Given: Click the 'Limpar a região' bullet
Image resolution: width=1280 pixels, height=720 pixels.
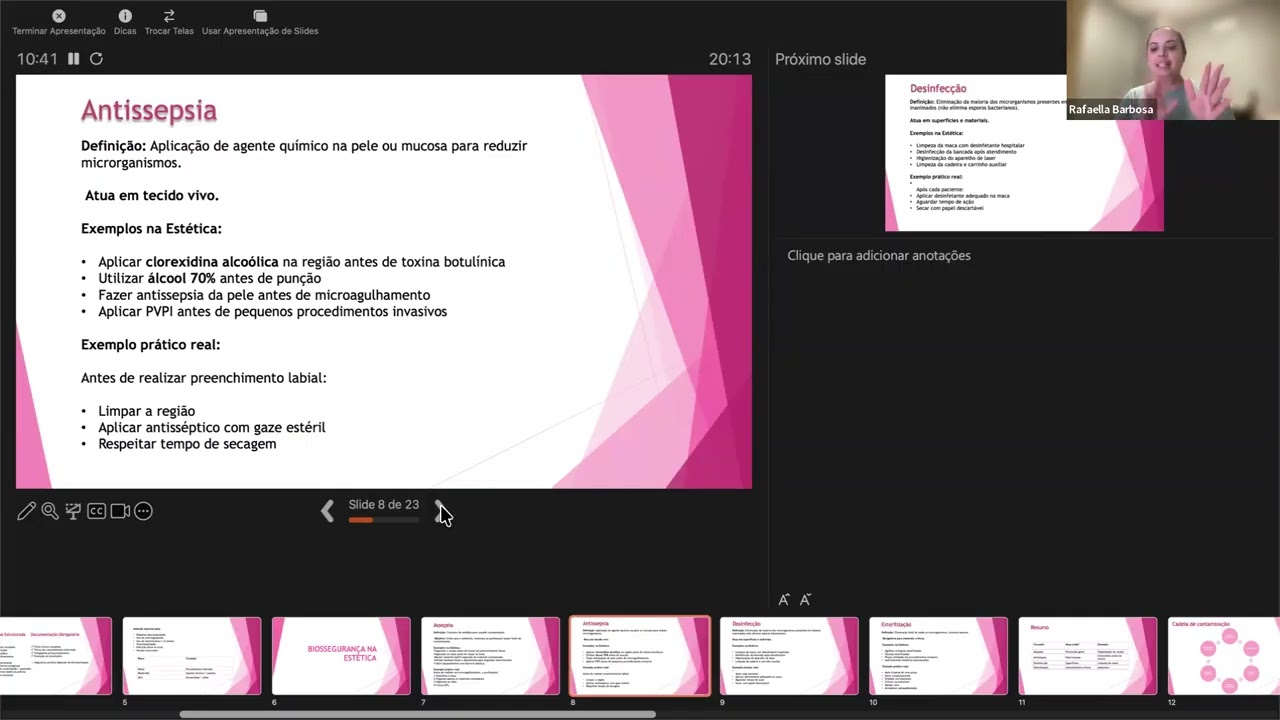Looking at the screenshot, I should [146, 411].
